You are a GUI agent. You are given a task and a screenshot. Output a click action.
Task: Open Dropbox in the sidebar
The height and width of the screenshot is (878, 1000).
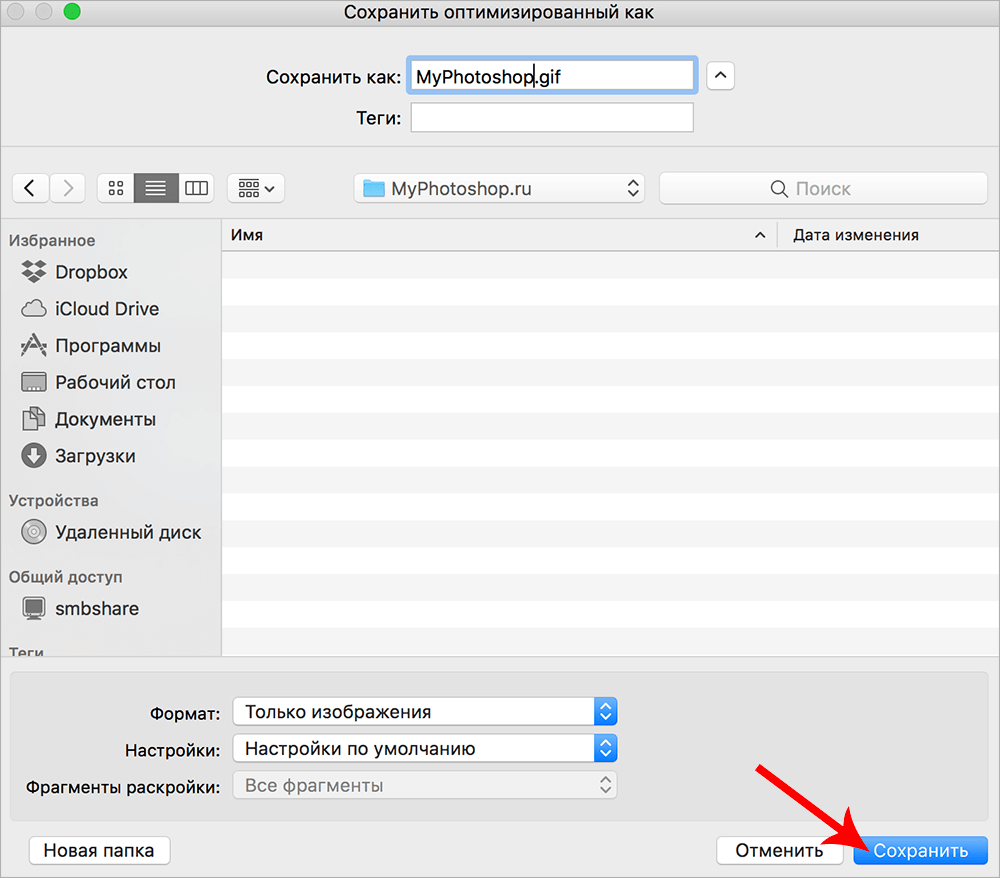[x=91, y=272]
